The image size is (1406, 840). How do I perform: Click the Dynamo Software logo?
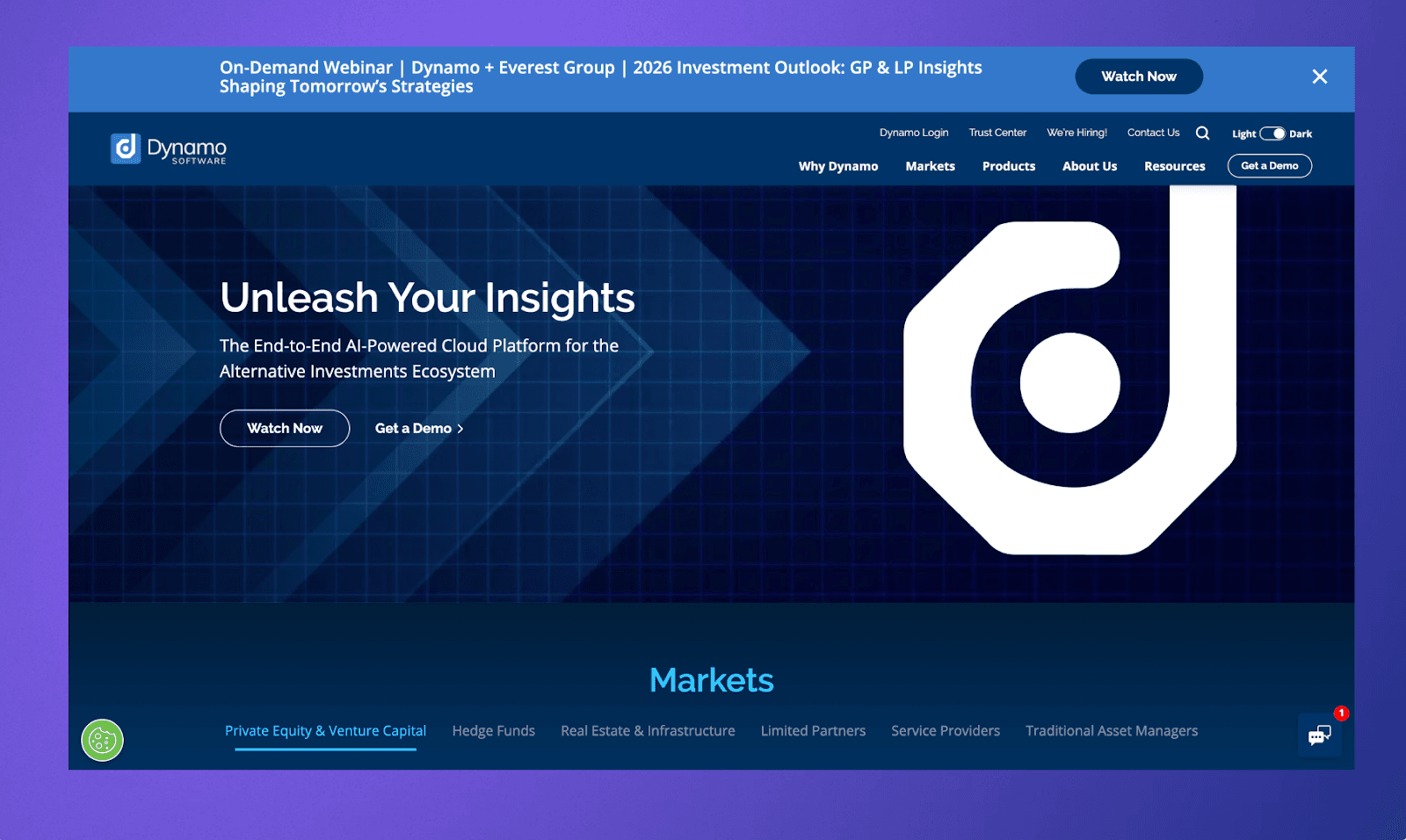(169, 148)
